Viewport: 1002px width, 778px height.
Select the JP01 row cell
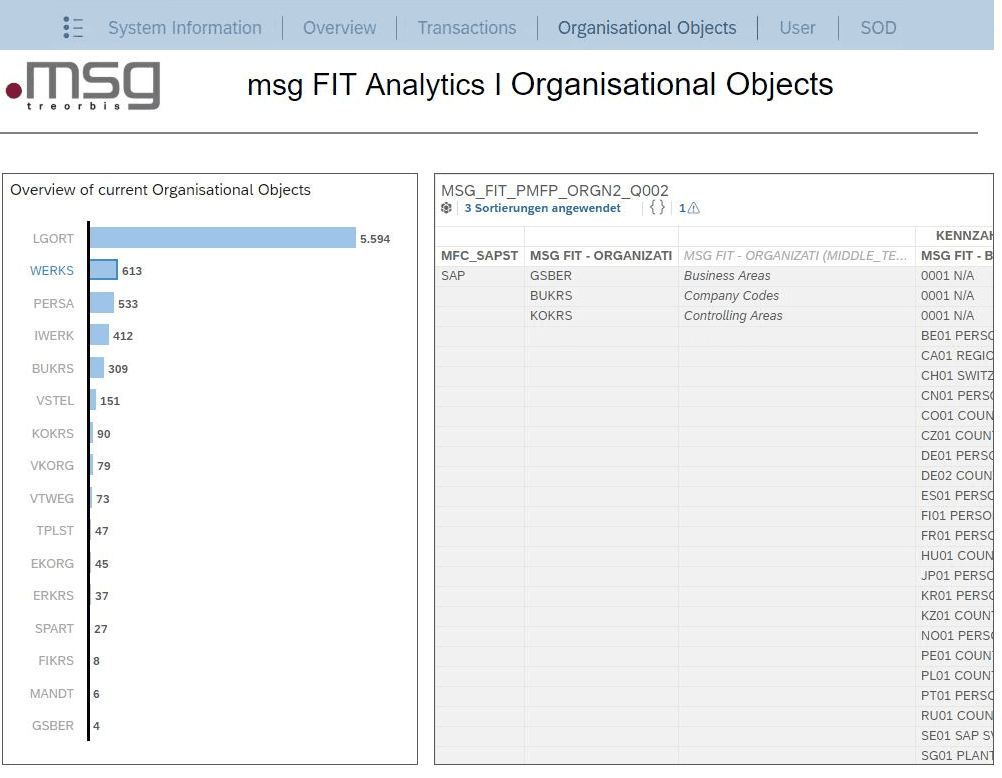[957, 575]
